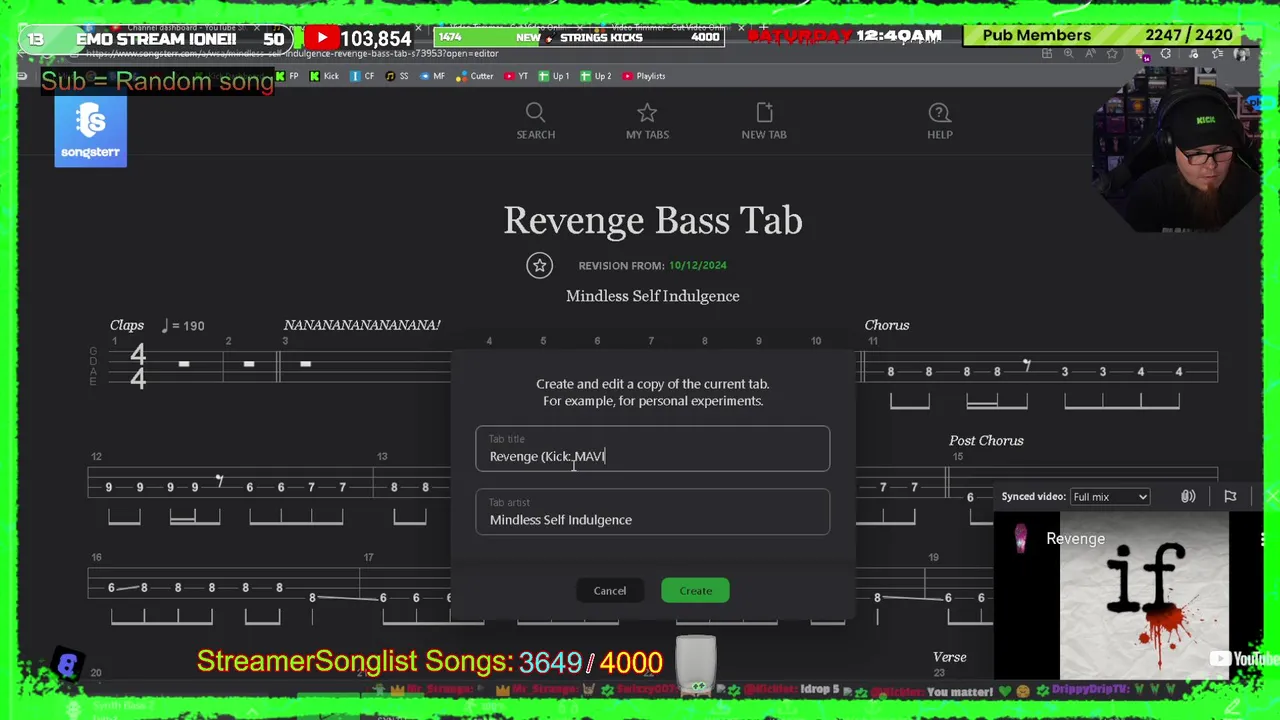1280x720 pixels.
Task: Jump to the Chorus section label
Action: pos(887,325)
